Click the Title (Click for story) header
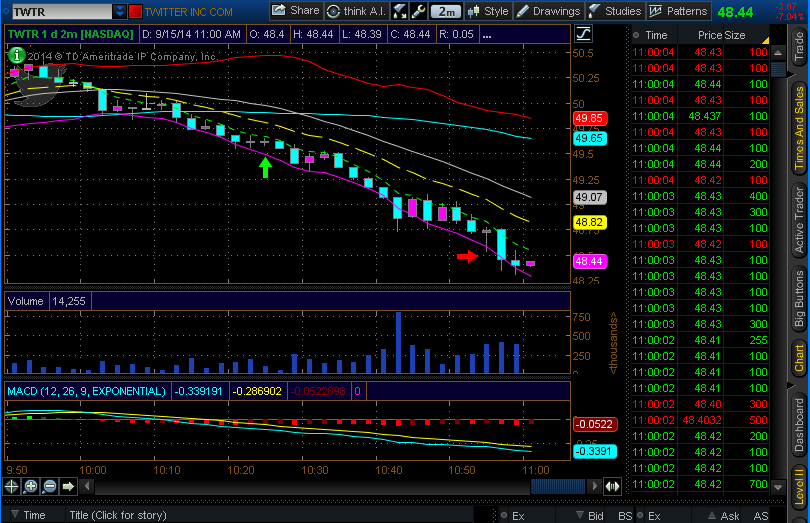The width and height of the screenshot is (810, 523). (118, 515)
